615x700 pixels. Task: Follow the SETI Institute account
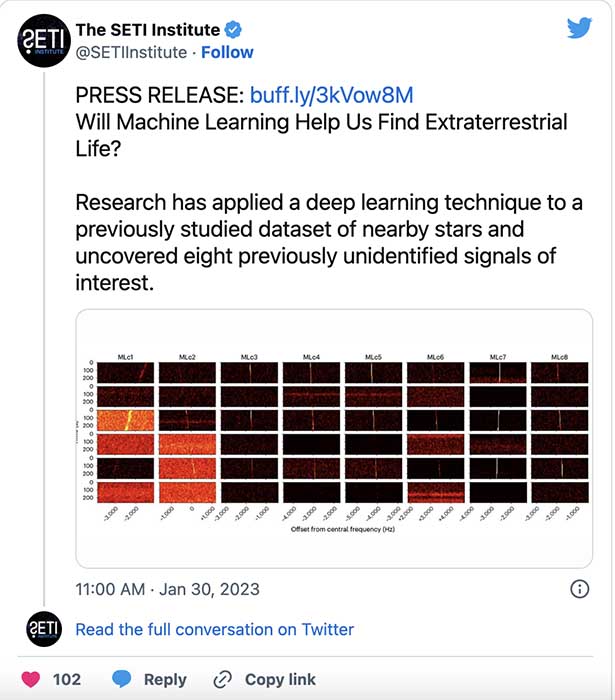(x=227, y=52)
